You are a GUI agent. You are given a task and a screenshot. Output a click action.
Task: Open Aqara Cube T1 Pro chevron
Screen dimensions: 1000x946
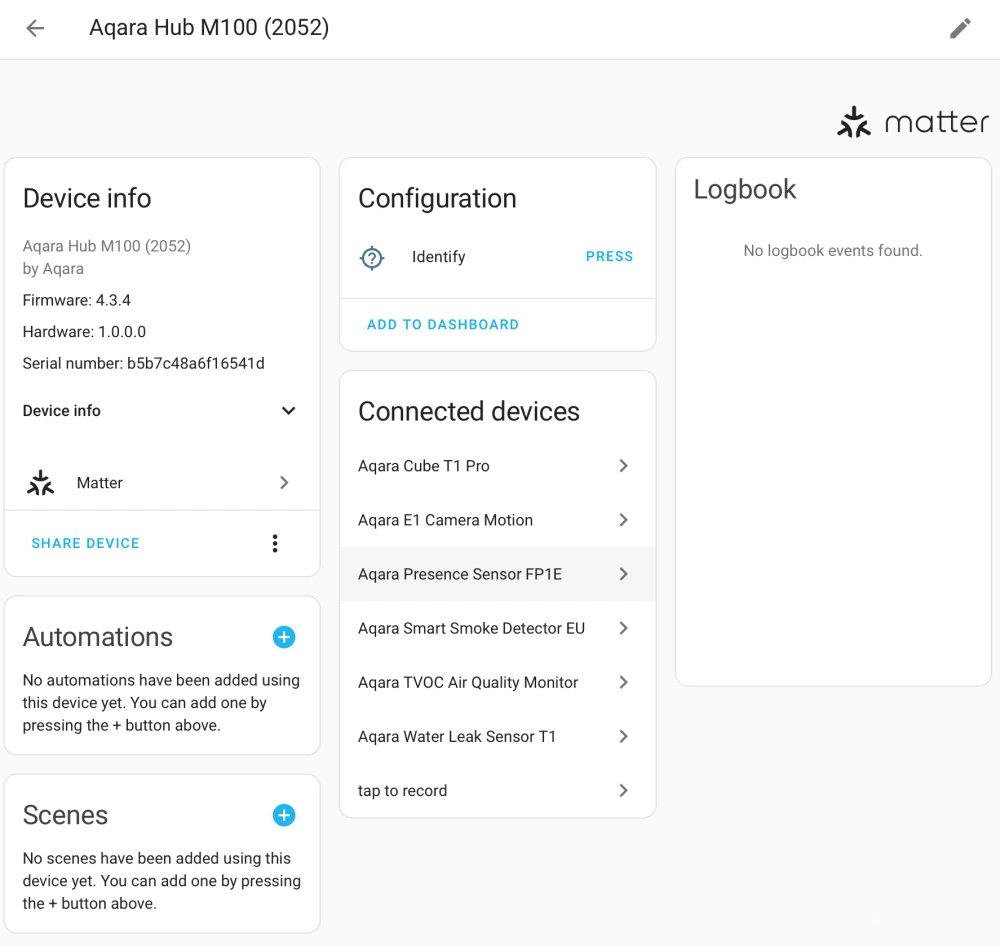pyautogui.click(x=623, y=466)
